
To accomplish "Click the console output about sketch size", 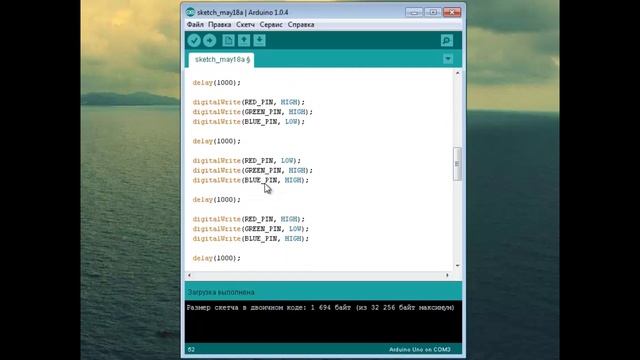I will (320, 308).
